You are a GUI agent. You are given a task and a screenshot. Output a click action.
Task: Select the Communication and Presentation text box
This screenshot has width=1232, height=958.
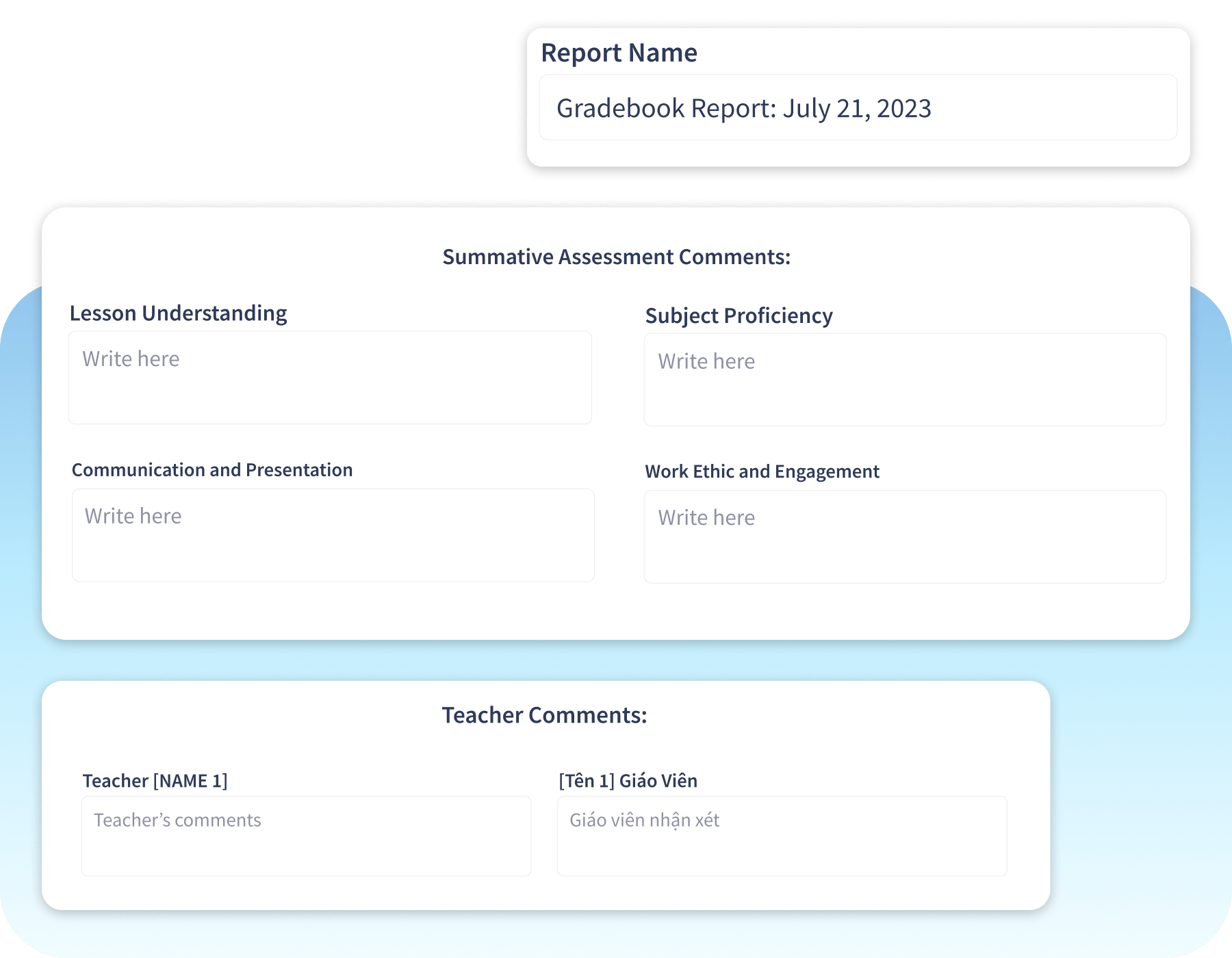[x=332, y=534]
